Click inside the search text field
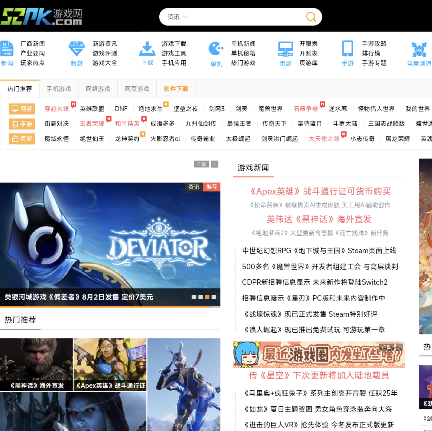The height and width of the screenshot is (431, 432). (x=246, y=17)
